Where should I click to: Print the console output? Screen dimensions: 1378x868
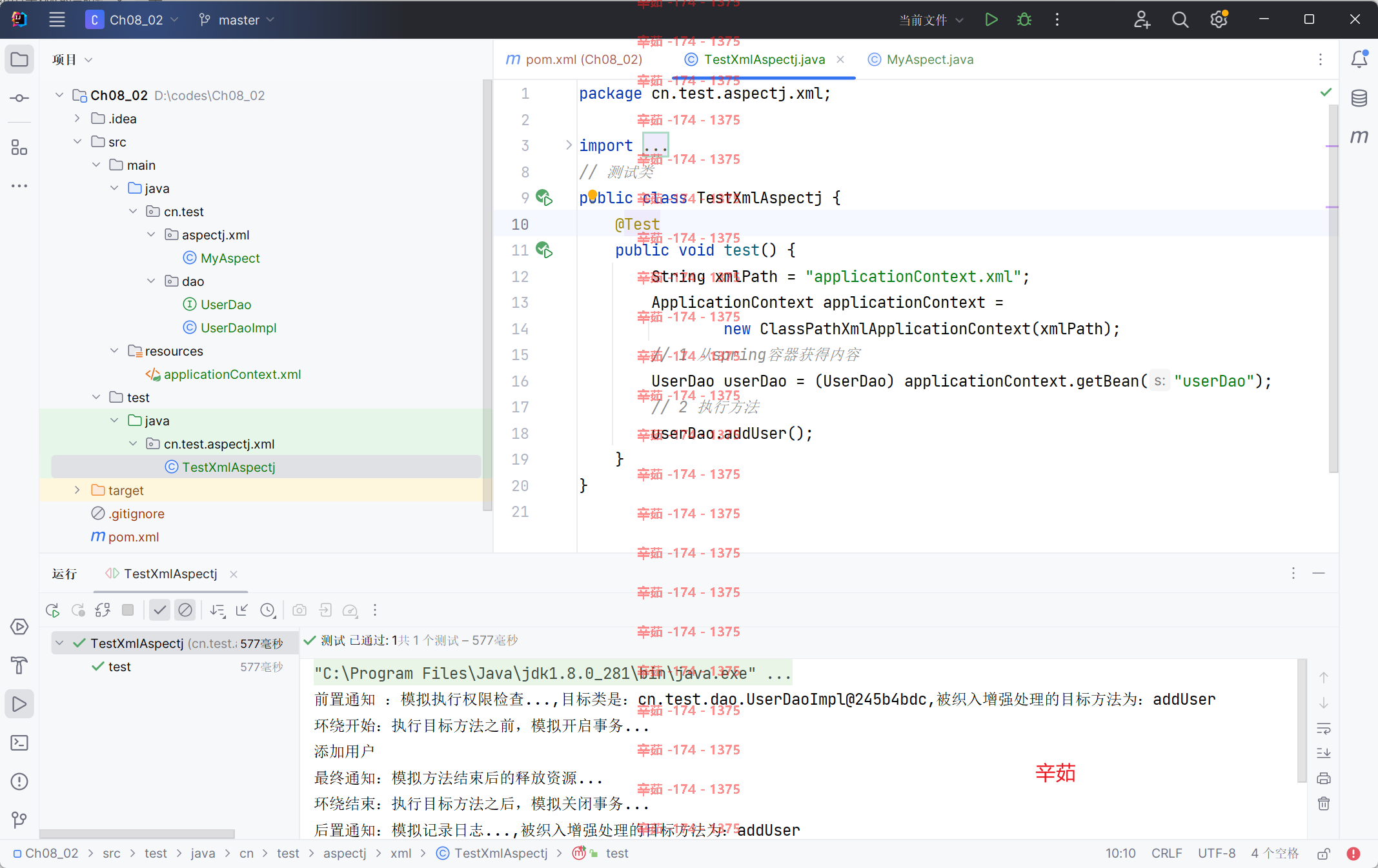[x=1324, y=778]
